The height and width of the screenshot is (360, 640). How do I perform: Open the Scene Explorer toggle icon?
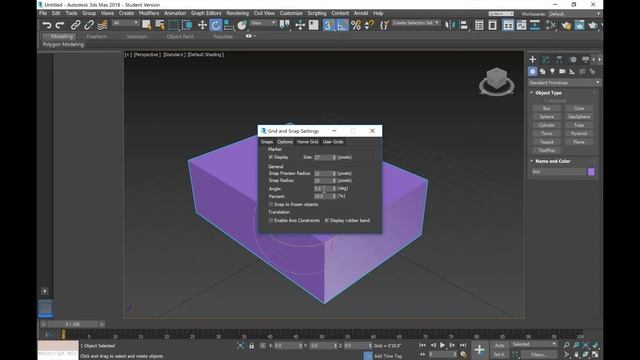[x=479, y=25]
